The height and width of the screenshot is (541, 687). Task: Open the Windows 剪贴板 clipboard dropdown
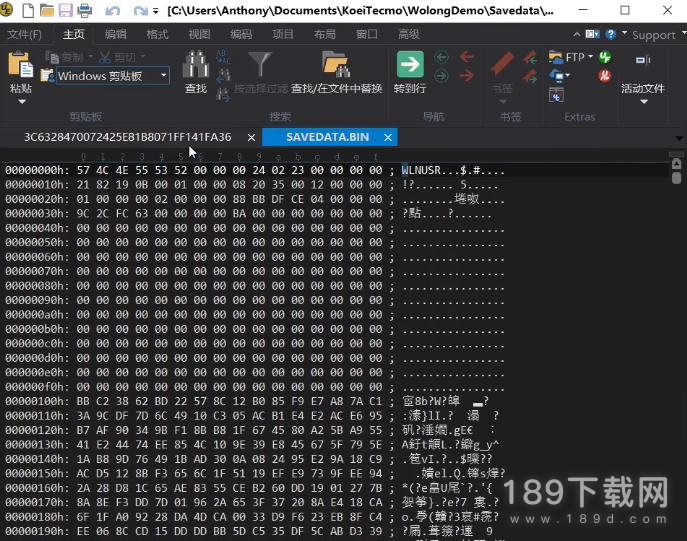(x=164, y=75)
